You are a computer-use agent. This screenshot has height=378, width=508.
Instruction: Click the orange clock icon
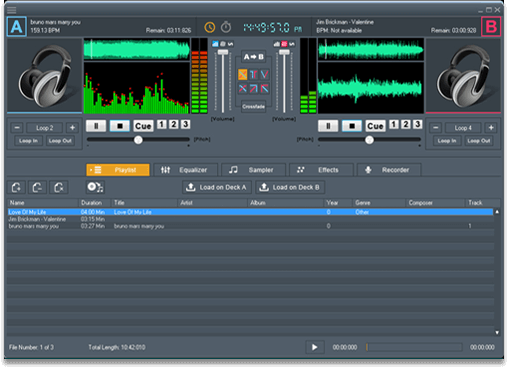(x=210, y=27)
